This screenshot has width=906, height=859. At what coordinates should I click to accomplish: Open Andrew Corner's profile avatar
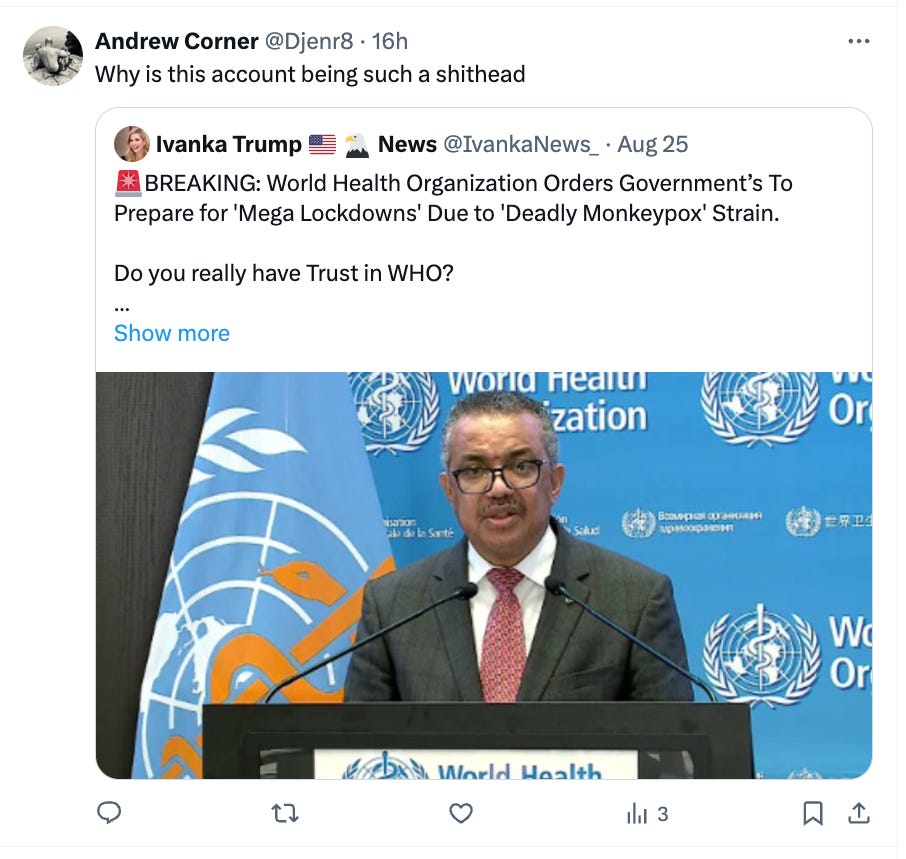tap(53, 56)
